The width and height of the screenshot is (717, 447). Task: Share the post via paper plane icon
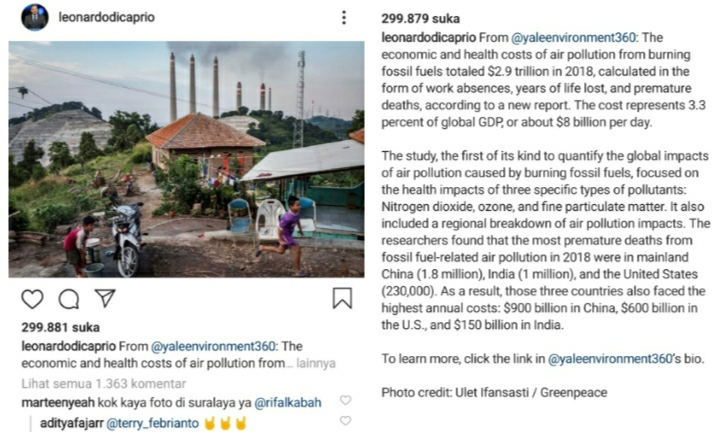106,298
